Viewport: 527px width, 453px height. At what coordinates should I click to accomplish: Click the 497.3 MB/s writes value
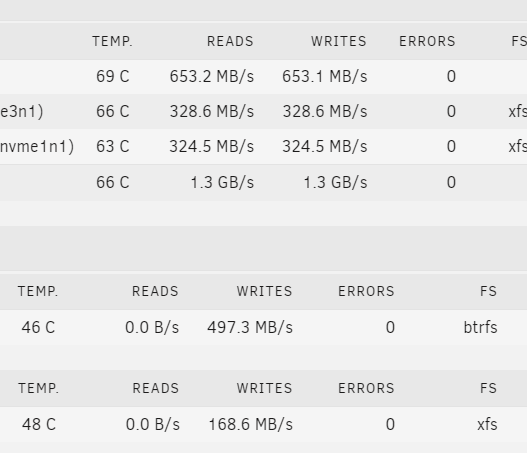(x=250, y=327)
